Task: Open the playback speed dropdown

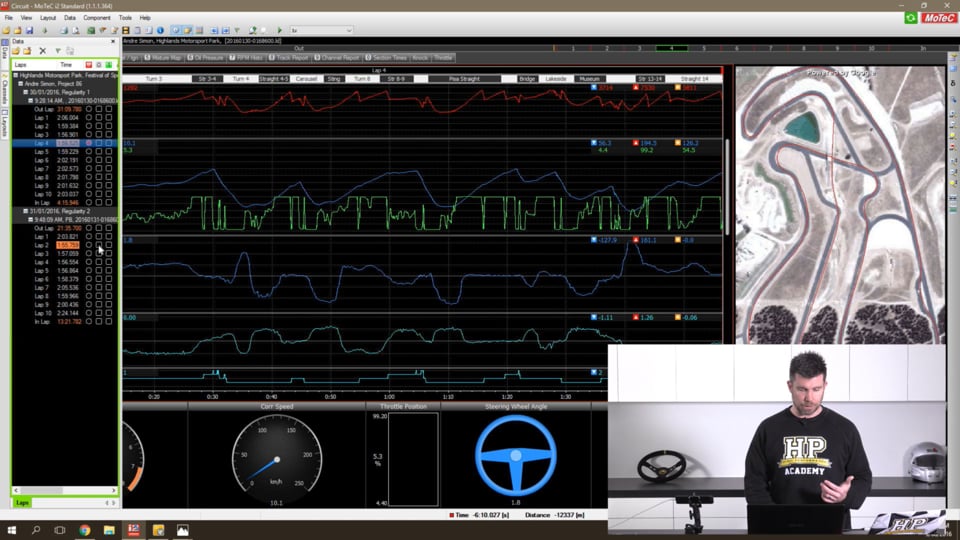Action: tap(321, 30)
